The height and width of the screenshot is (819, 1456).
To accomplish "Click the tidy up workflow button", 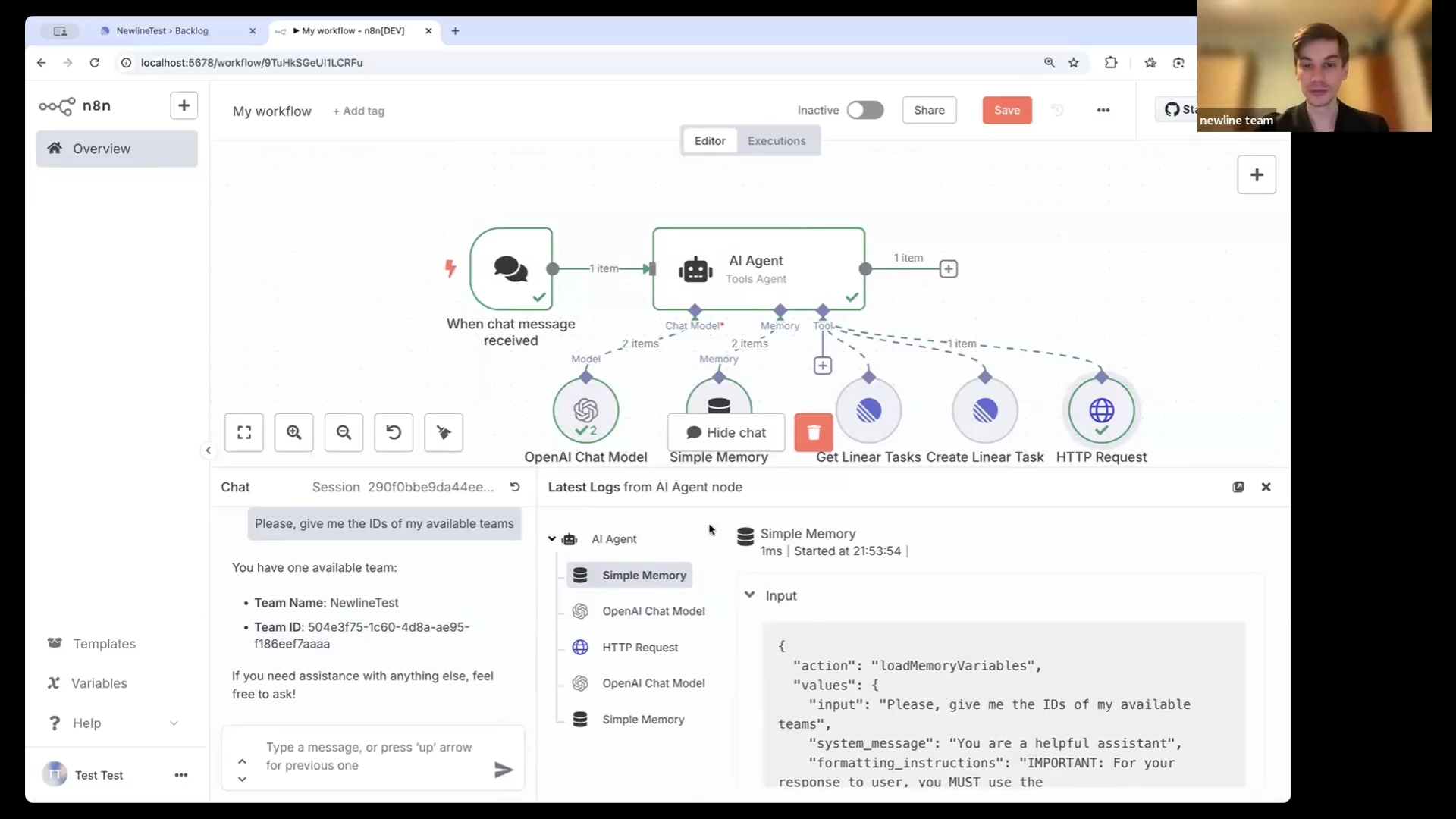I will (x=444, y=432).
